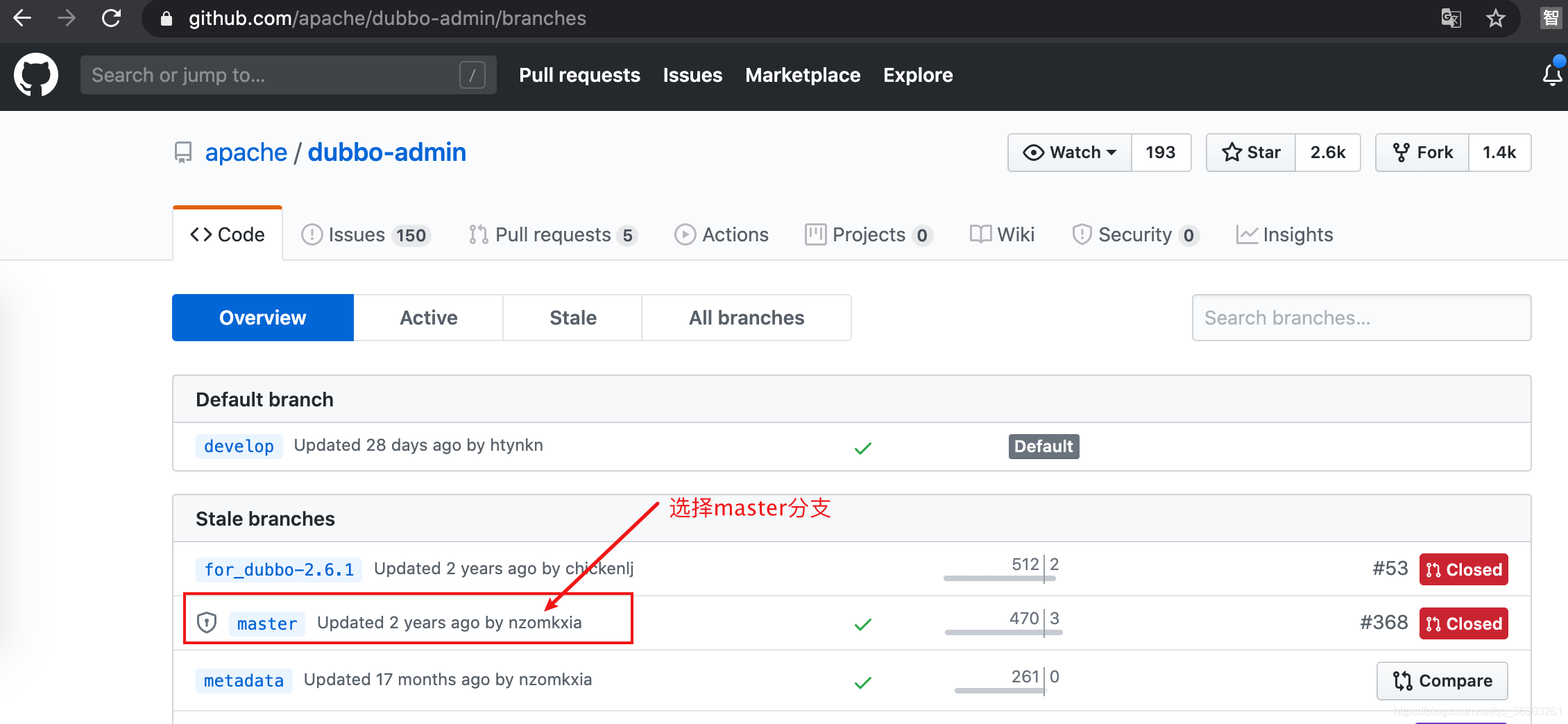1568x724 pixels.
Task: Switch to the Issues 150 tab
Action: pos(366,234)
